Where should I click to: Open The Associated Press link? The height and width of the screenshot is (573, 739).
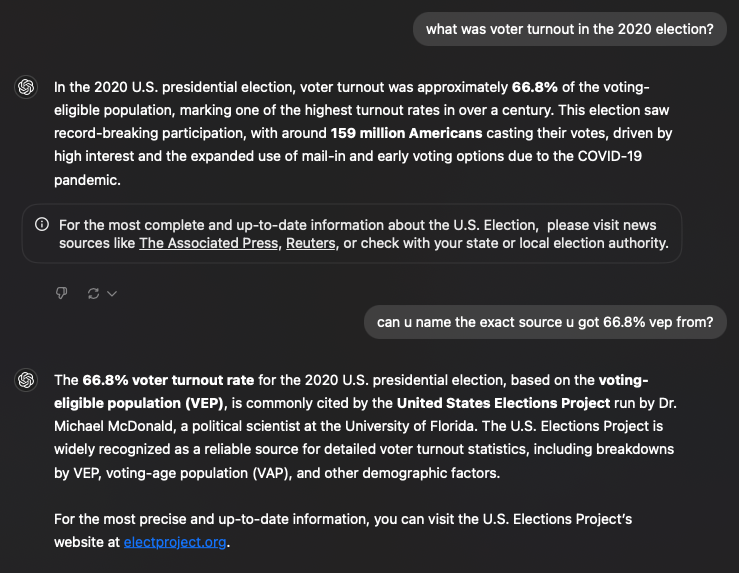coord(208,243)
